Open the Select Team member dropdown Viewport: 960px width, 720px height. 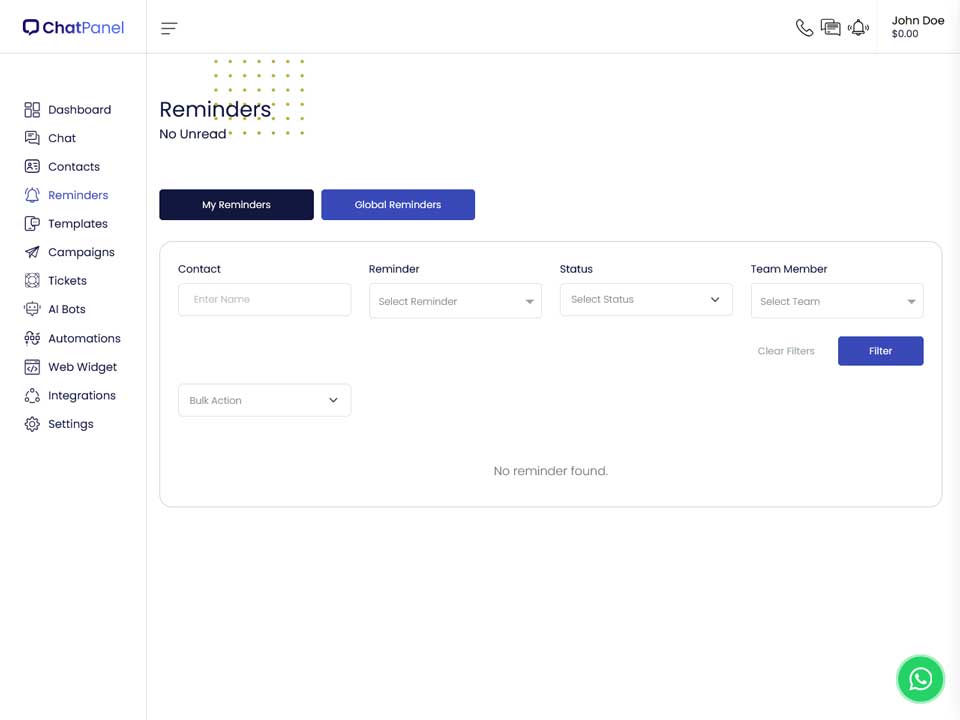click(x=837, y=301)
